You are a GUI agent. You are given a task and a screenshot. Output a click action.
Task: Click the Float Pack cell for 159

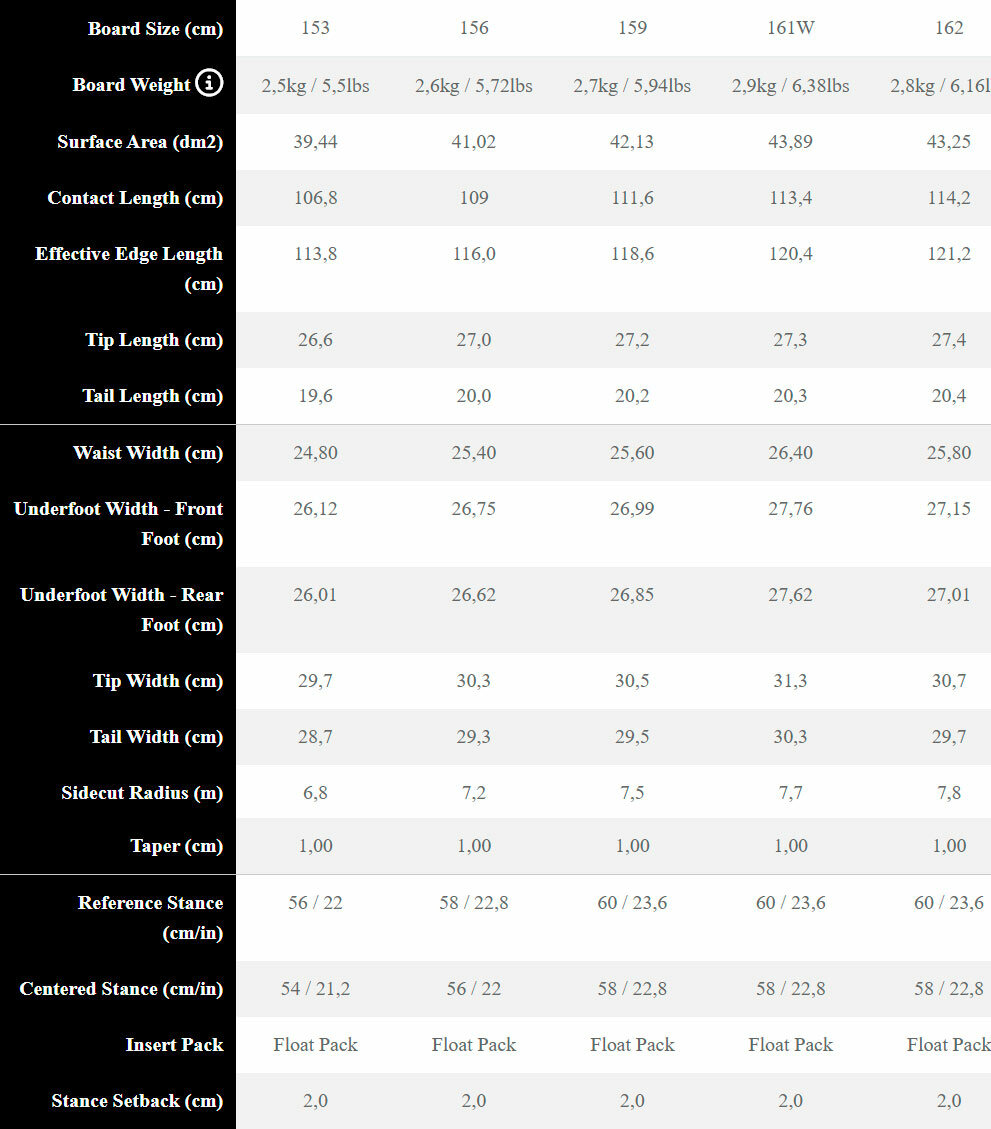(x=632, y=1045)
